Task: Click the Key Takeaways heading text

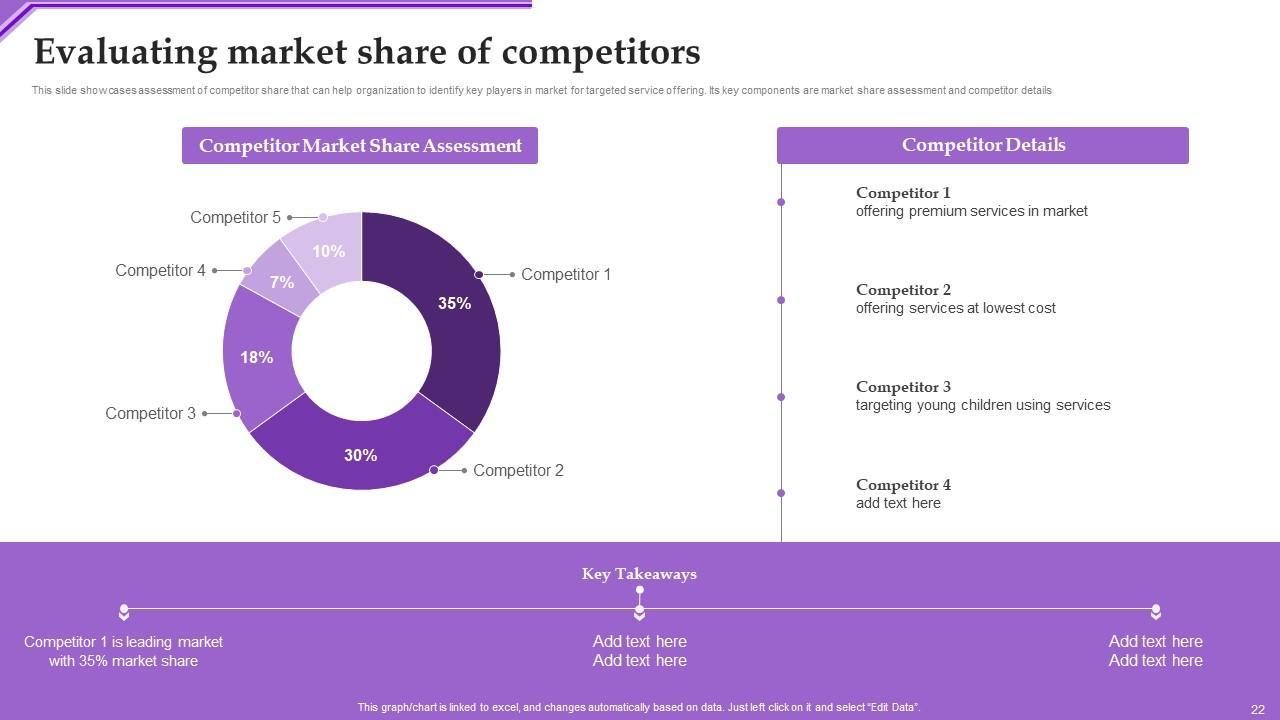Action: (639, 574)
